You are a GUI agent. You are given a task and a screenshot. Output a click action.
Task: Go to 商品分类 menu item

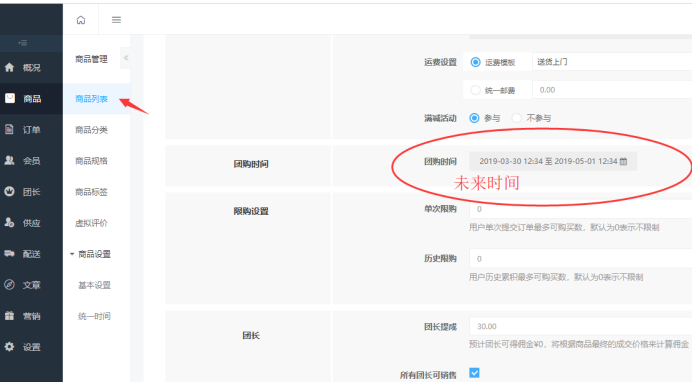coord(91,130)
